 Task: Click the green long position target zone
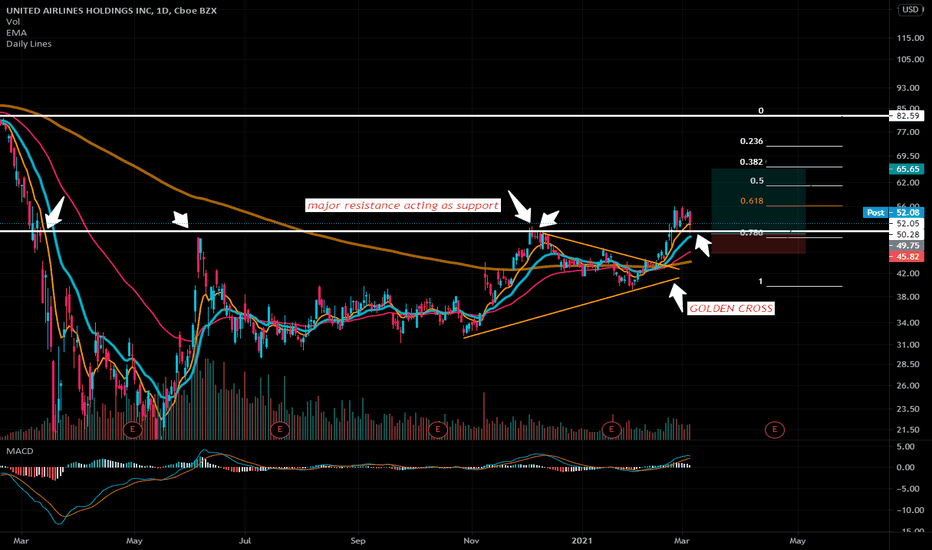(758, 201)
